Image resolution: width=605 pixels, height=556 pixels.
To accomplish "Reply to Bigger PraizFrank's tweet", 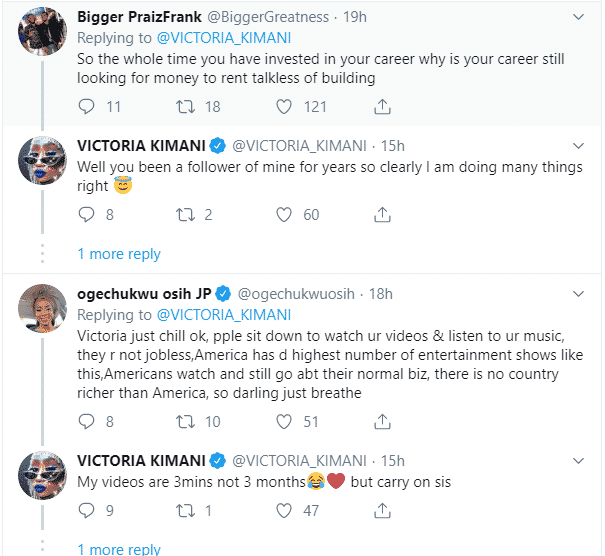I will coord(86,106).
